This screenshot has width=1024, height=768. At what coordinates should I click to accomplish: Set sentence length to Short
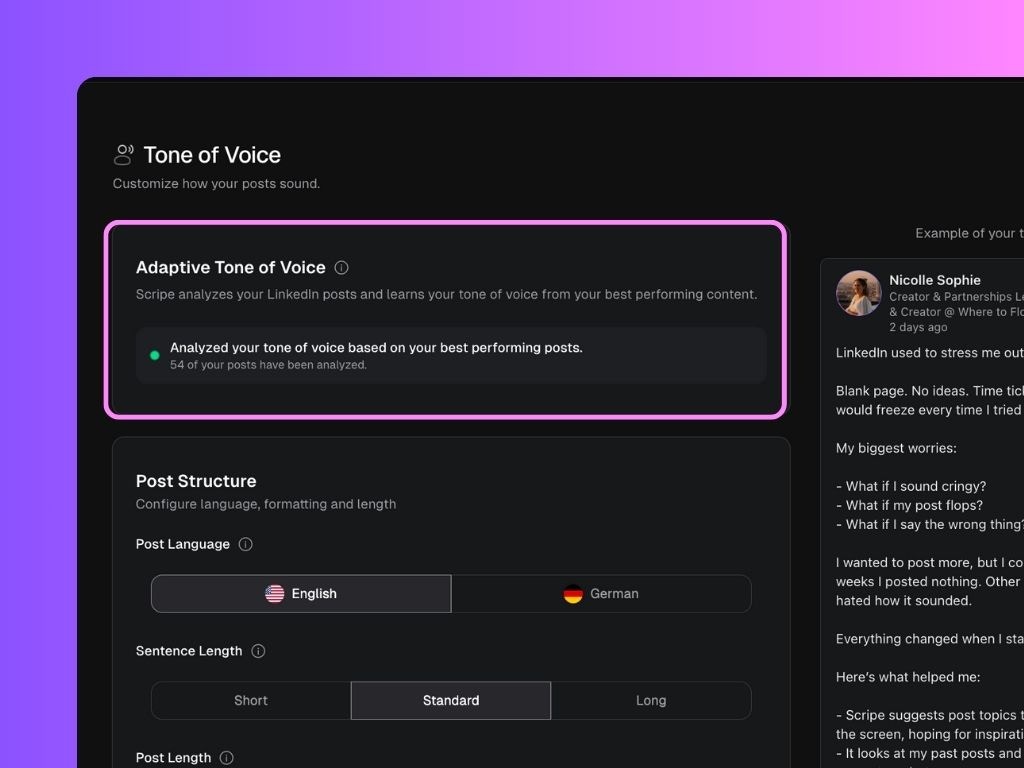pyautogui.click(x=251, y=701)
